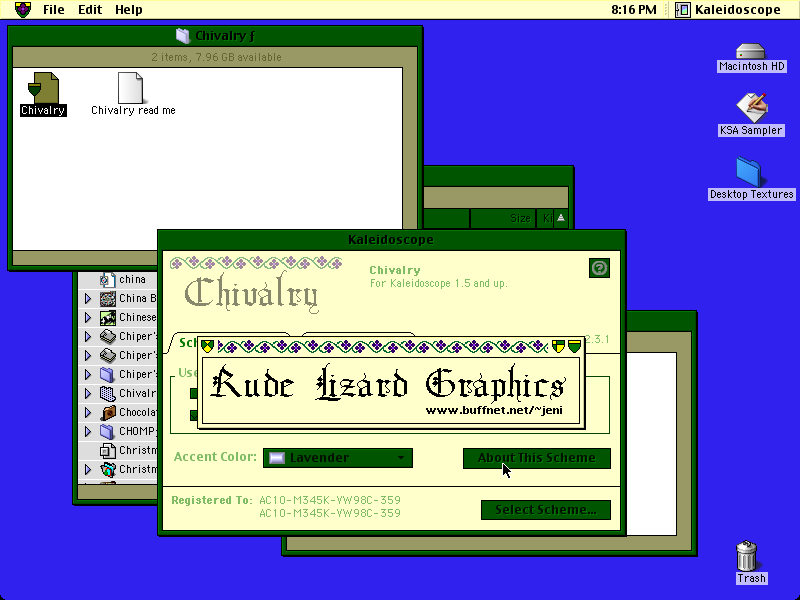Expand the CHOMP row

click(x=88, y=431)
